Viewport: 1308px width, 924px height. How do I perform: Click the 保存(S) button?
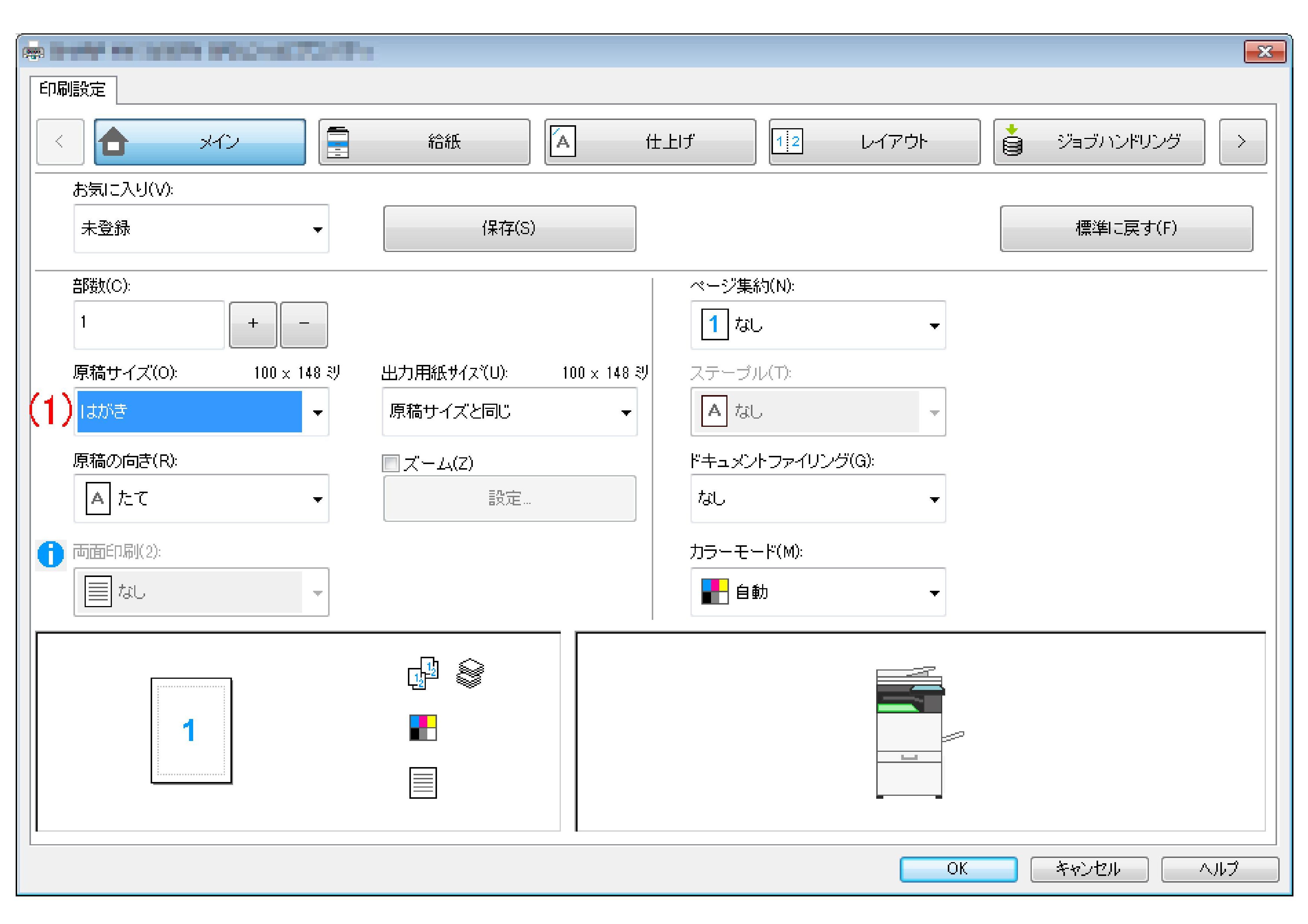(509, 228)
